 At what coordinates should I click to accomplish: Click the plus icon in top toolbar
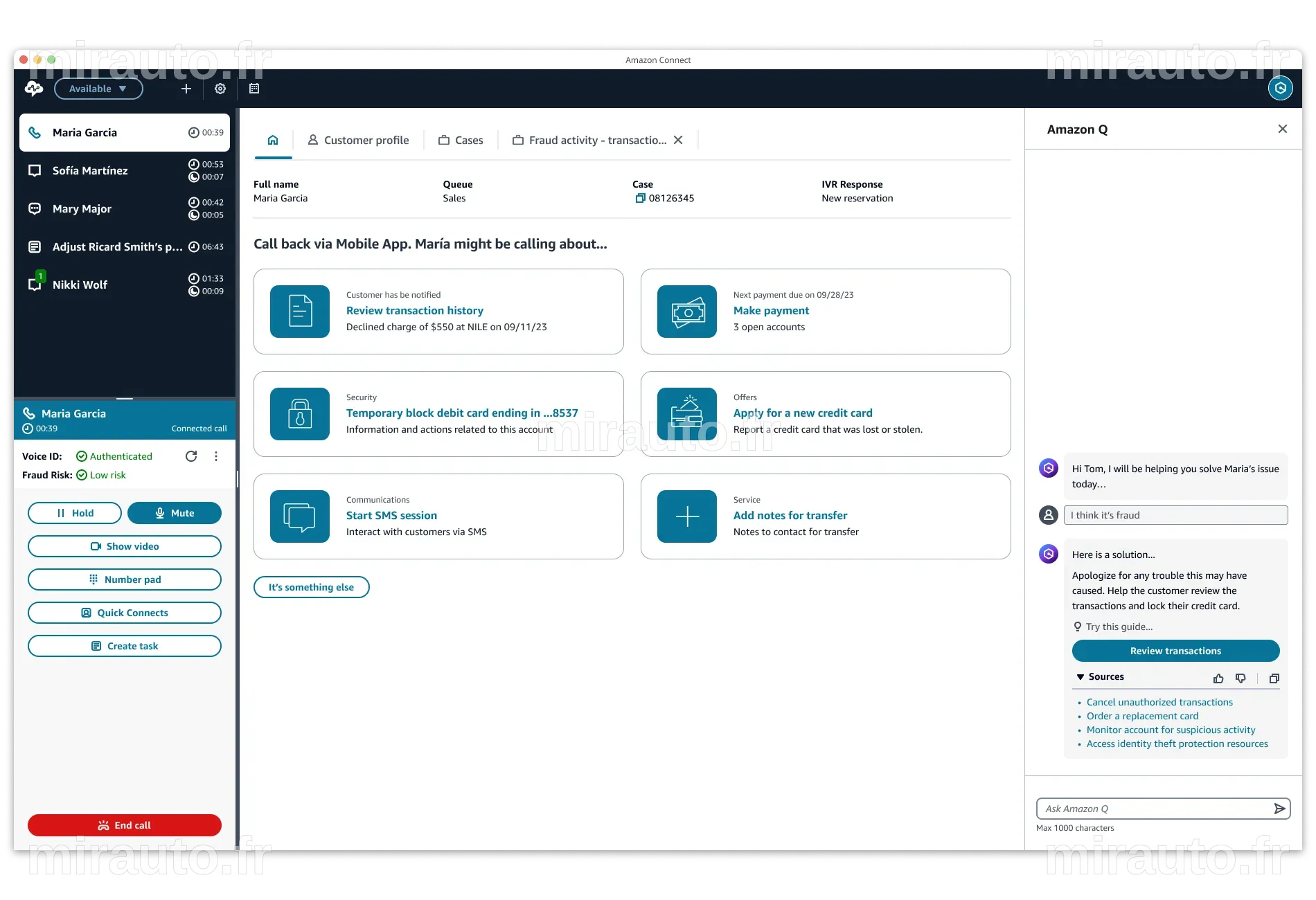coord(186,89)
